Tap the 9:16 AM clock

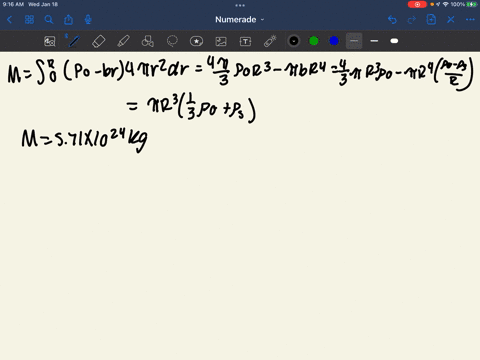(13, 4)
